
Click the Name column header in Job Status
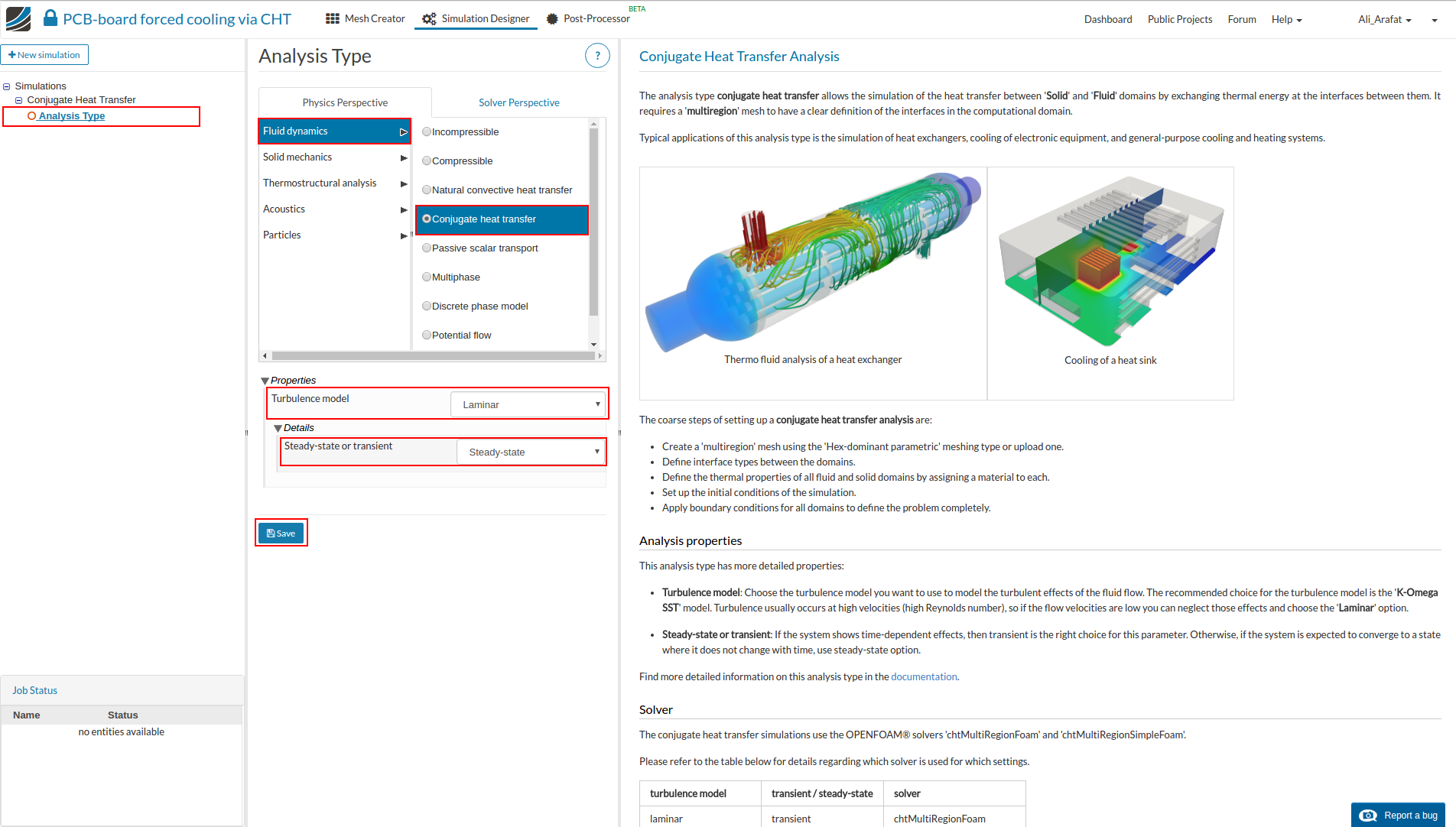click(27, 715)
